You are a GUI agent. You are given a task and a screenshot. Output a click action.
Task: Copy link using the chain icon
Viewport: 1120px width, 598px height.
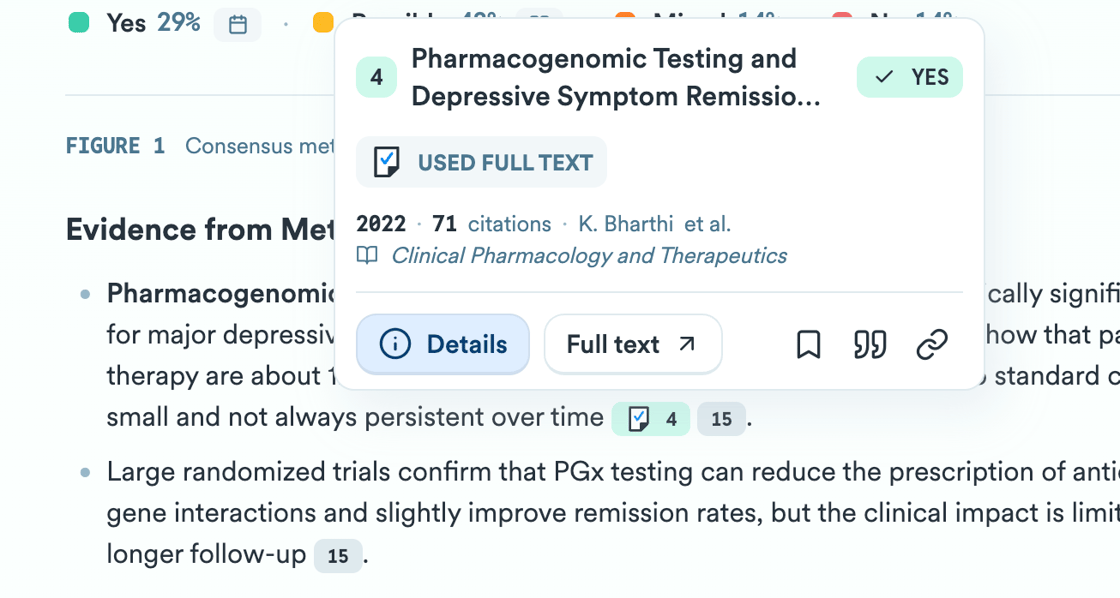click(x=932, y=345)
